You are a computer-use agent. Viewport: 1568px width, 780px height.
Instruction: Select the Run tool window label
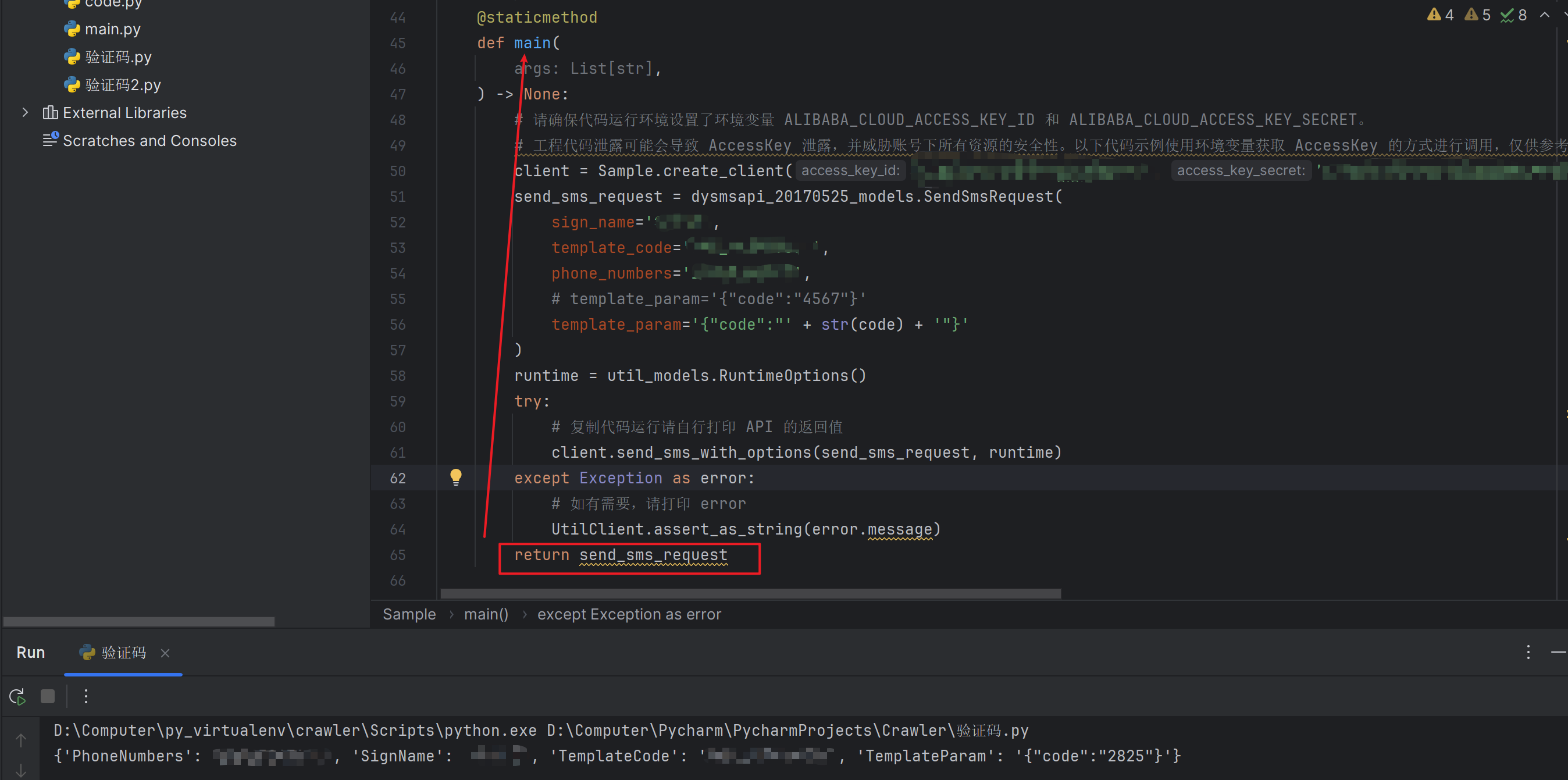click(30, 652)
